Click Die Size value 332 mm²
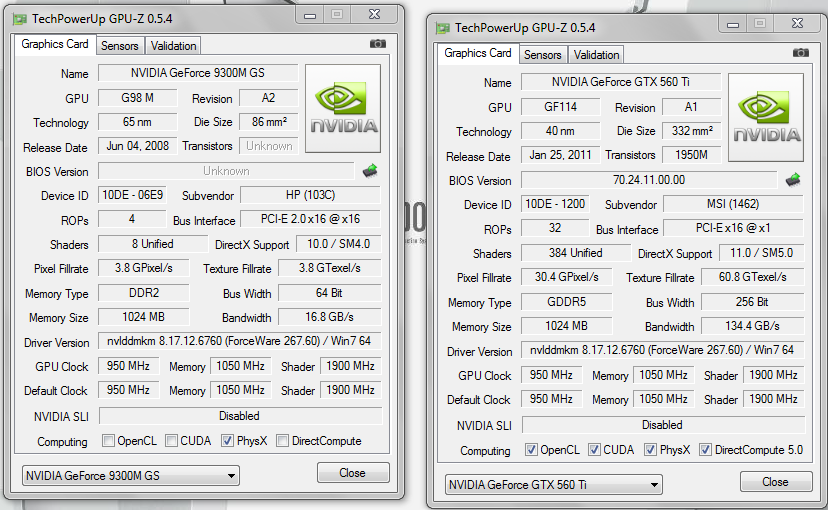Screen dimensions: 828x510 click(691, 131)
